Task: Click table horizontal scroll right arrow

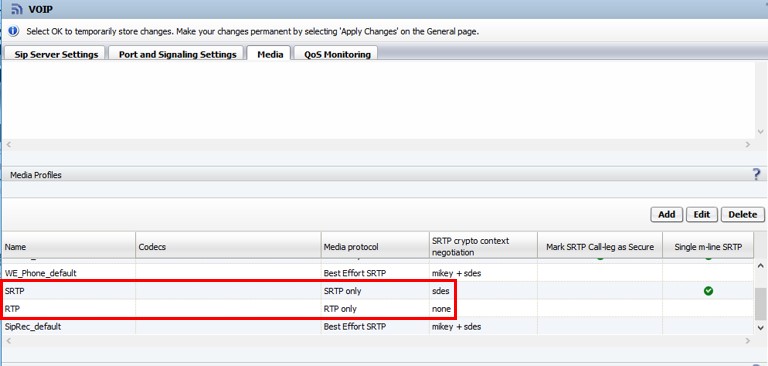Action: (747, 341)
